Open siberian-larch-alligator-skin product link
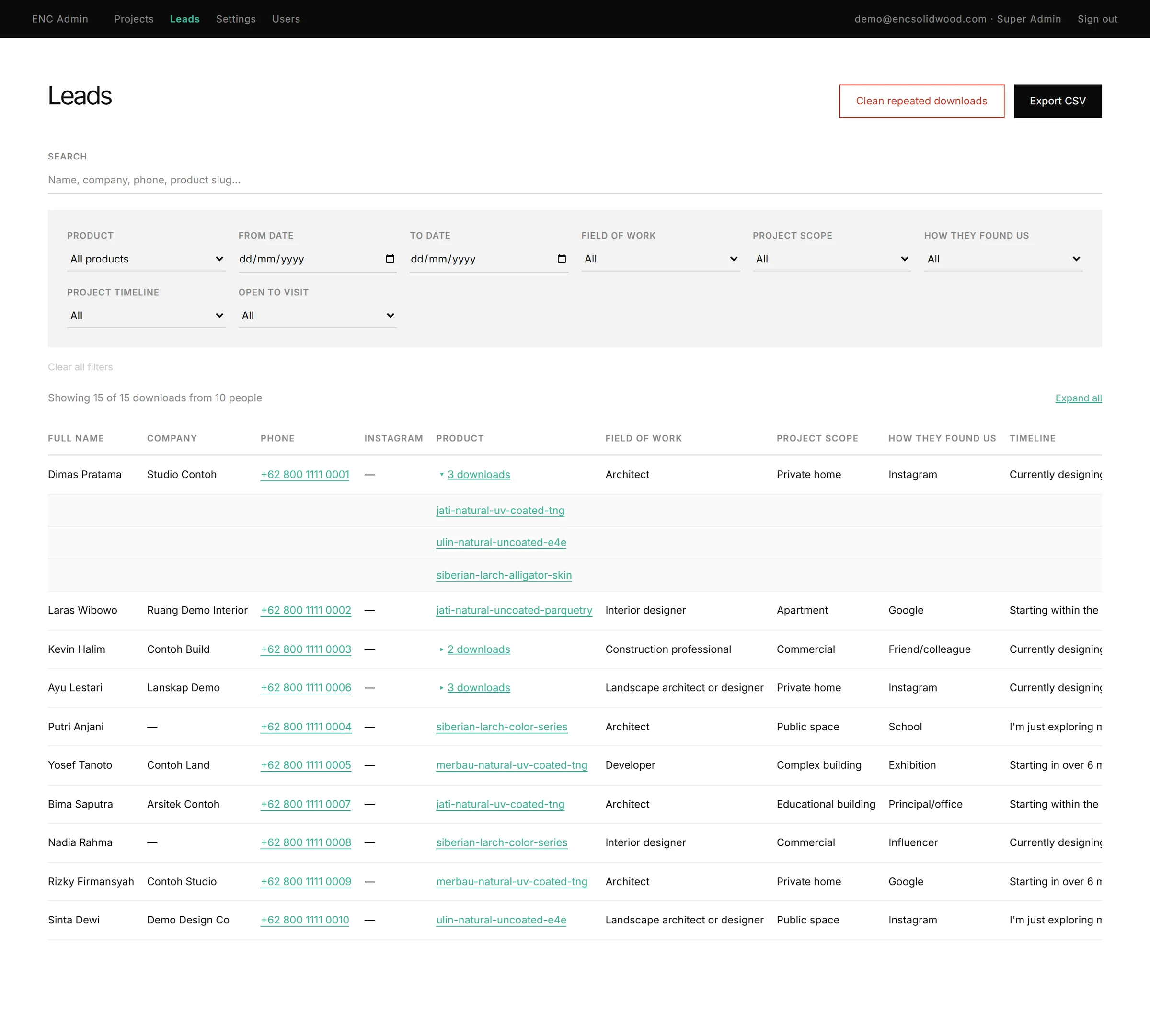Image resolution: width=1150 pixels, height=1036 pixels. (504, 576)
